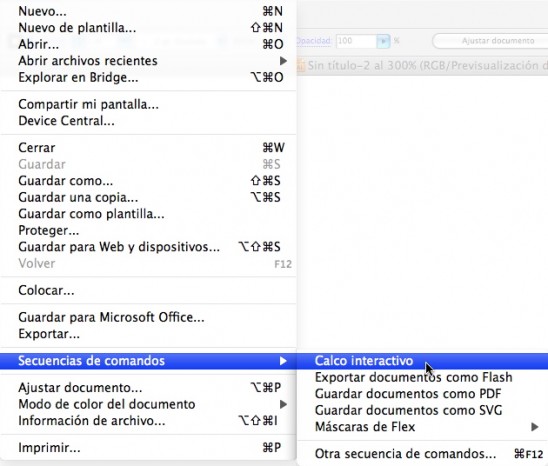Choose Imprimir... menu item
The image size is (548, 466).
pyautogui.click(x=148, y=447)
